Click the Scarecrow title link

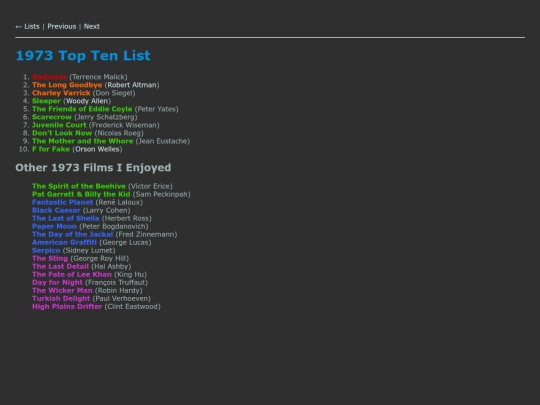click(x=52, y=117)
